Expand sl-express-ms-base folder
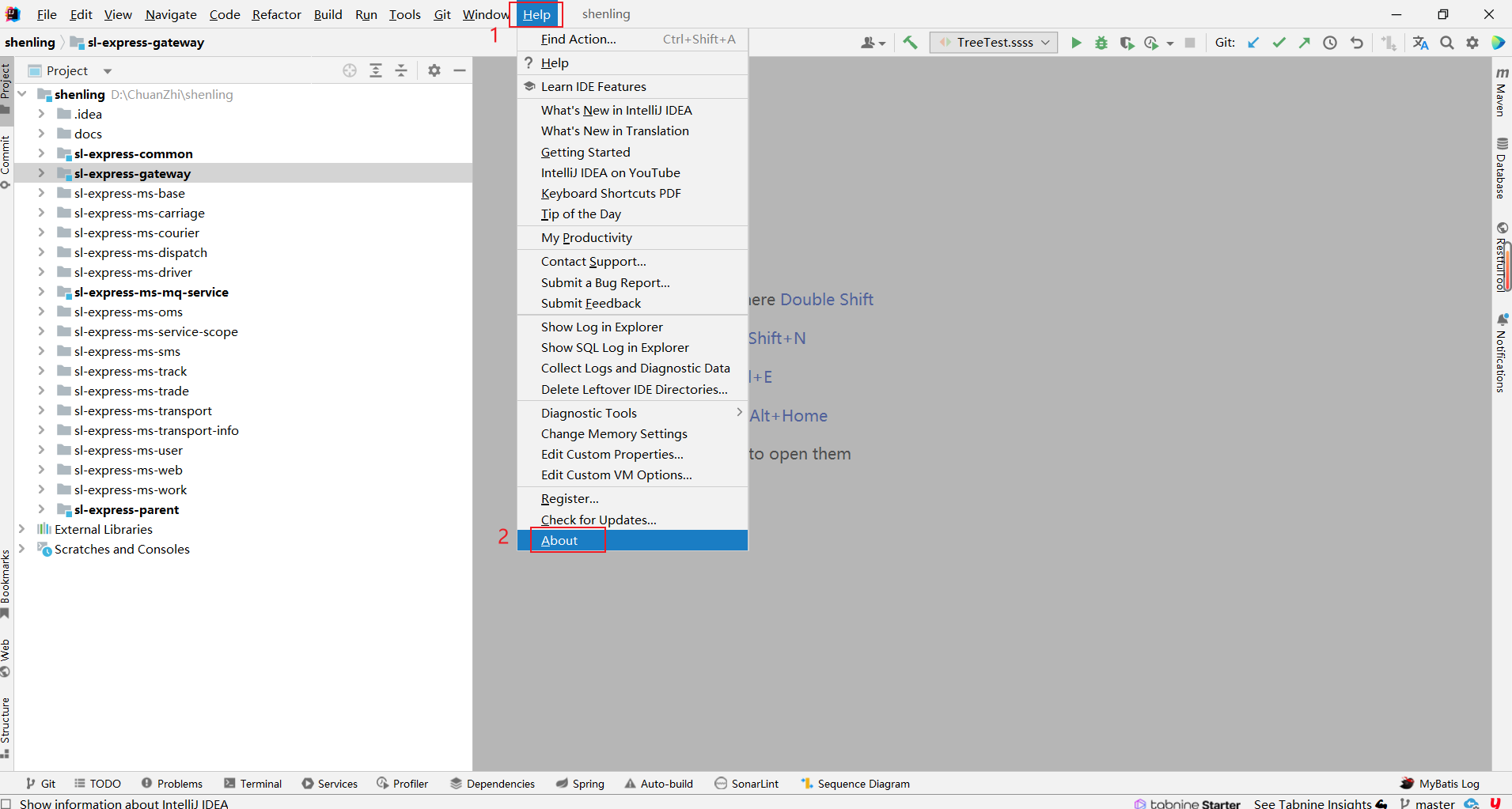This screenshot has width=1512, height=809. (41, 193)
